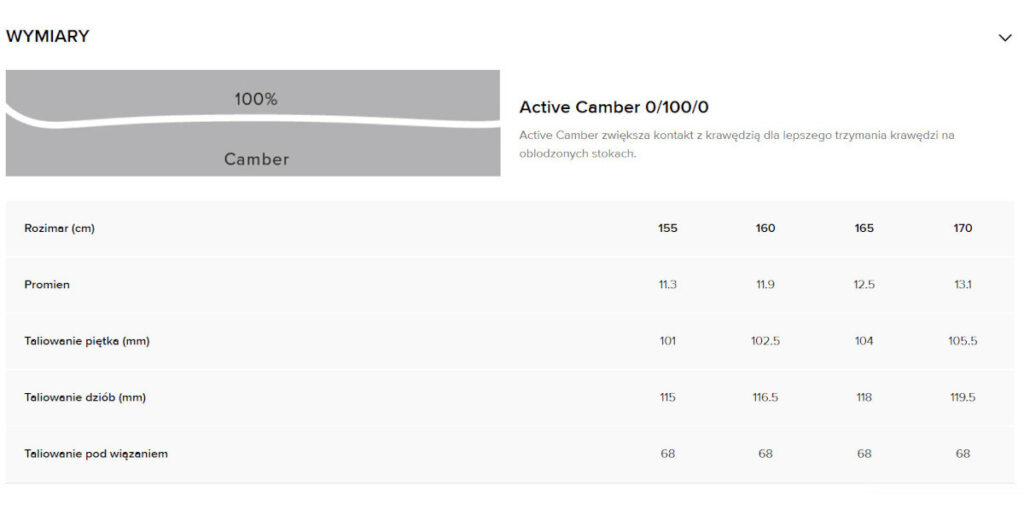Select the 155 size column header
1024x515 pixels.
click(x=668, y=228)
